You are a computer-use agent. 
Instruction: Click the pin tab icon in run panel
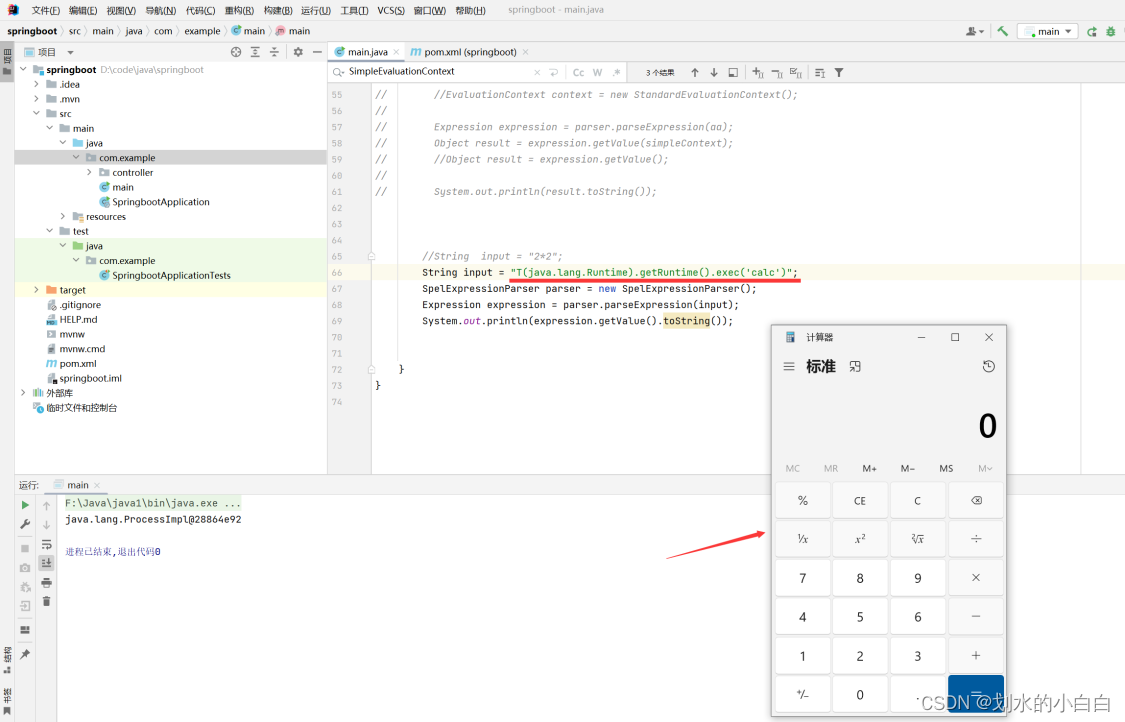click(x=25, y=655)
